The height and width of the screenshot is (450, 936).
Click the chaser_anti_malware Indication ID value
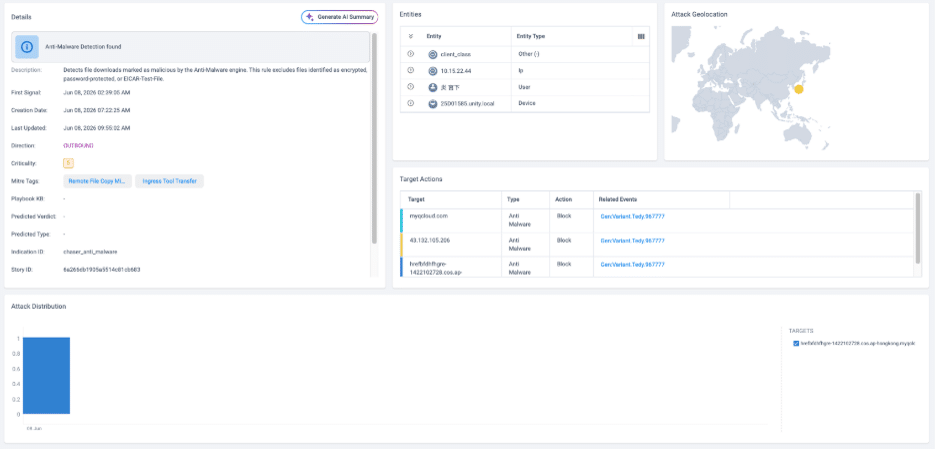(x=91, y=252)
